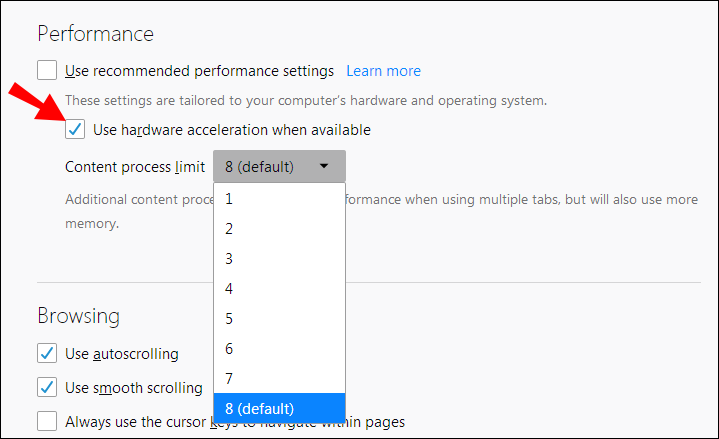Click the Use smooth scrolling label

point(133,387)
